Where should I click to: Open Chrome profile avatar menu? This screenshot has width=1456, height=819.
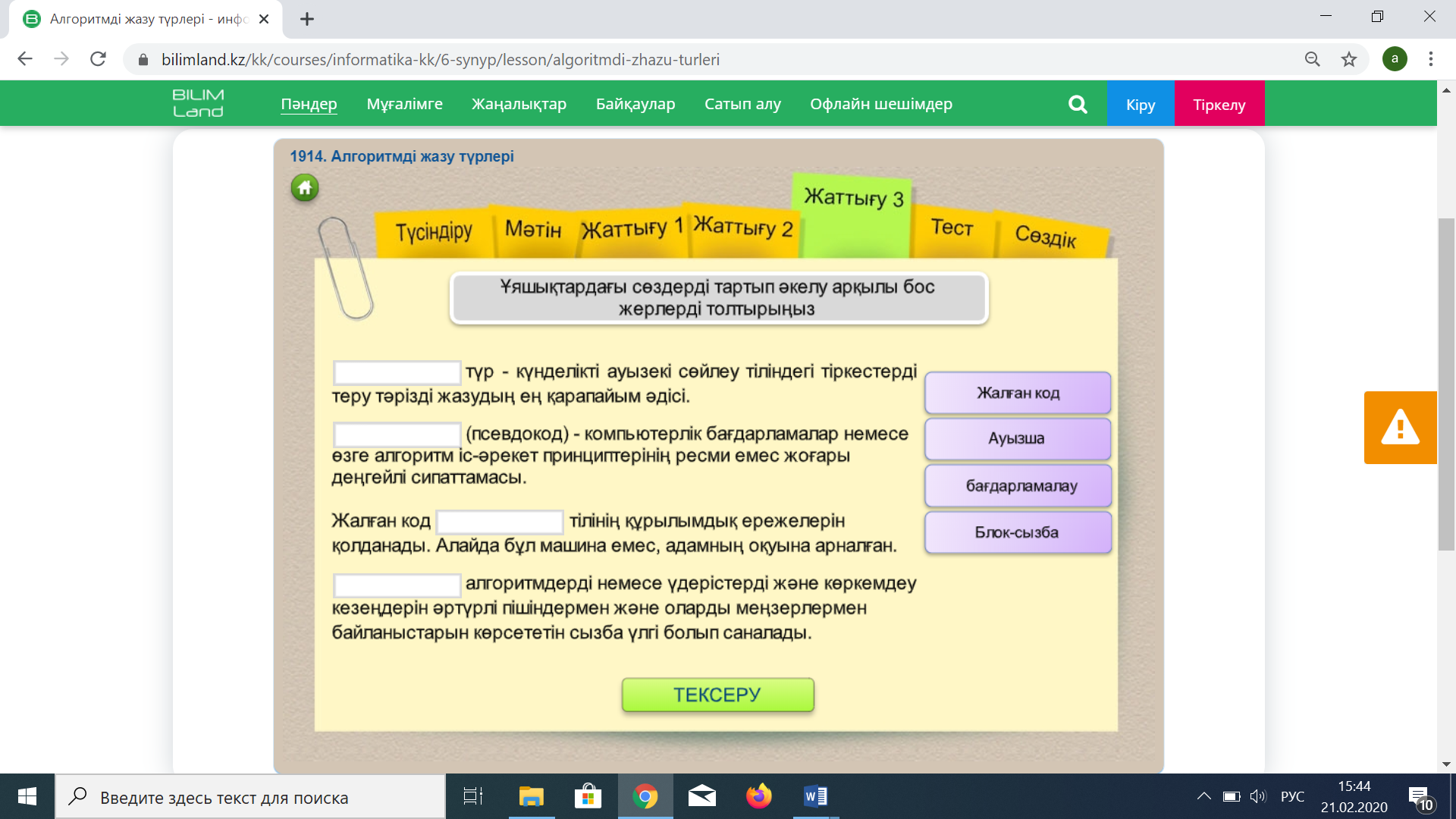pos(1395,59)
